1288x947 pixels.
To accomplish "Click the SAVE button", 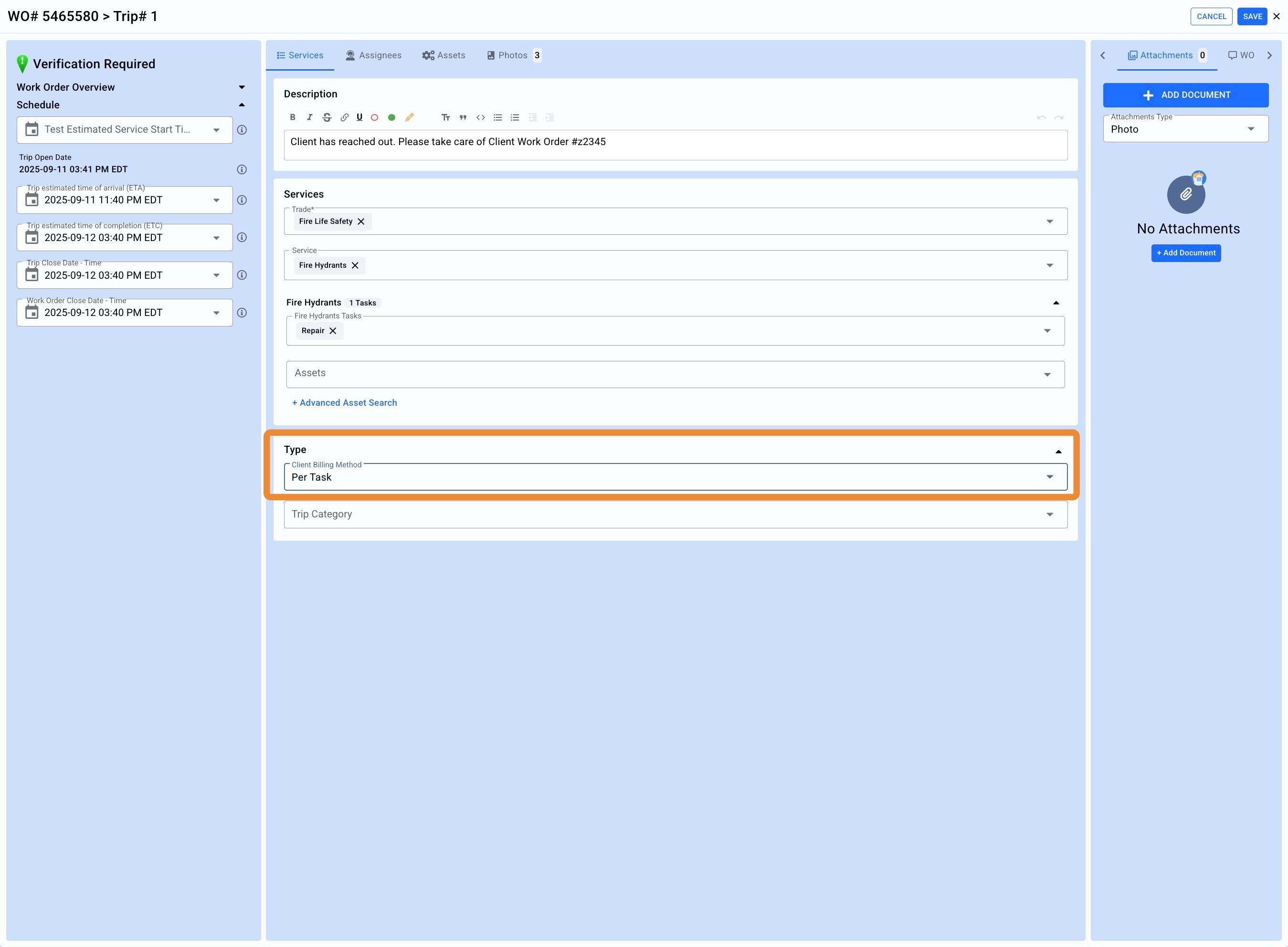I will click(x=1252, y=16).
